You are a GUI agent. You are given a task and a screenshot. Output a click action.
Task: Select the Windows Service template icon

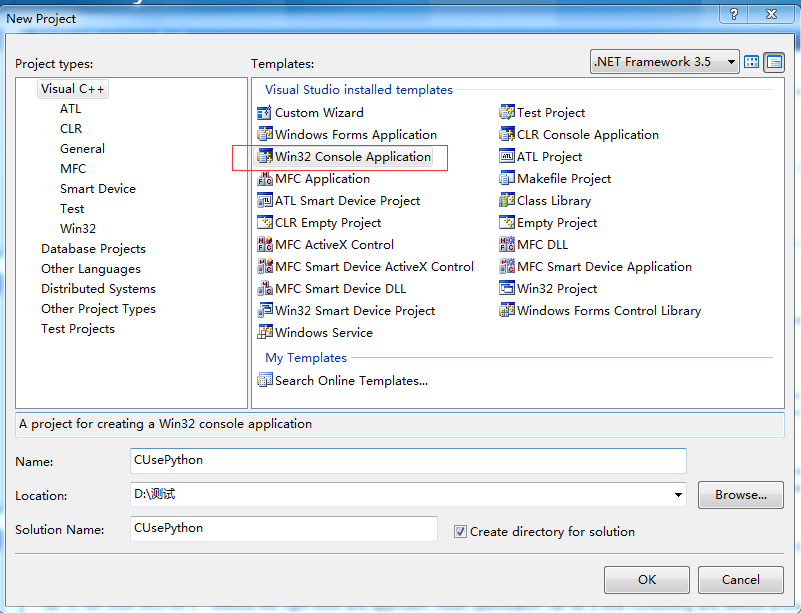(264, 332)
